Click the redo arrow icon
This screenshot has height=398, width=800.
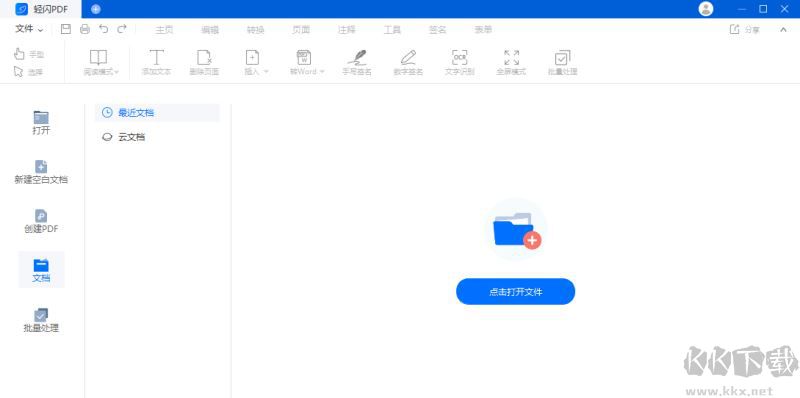coord(122,29)
